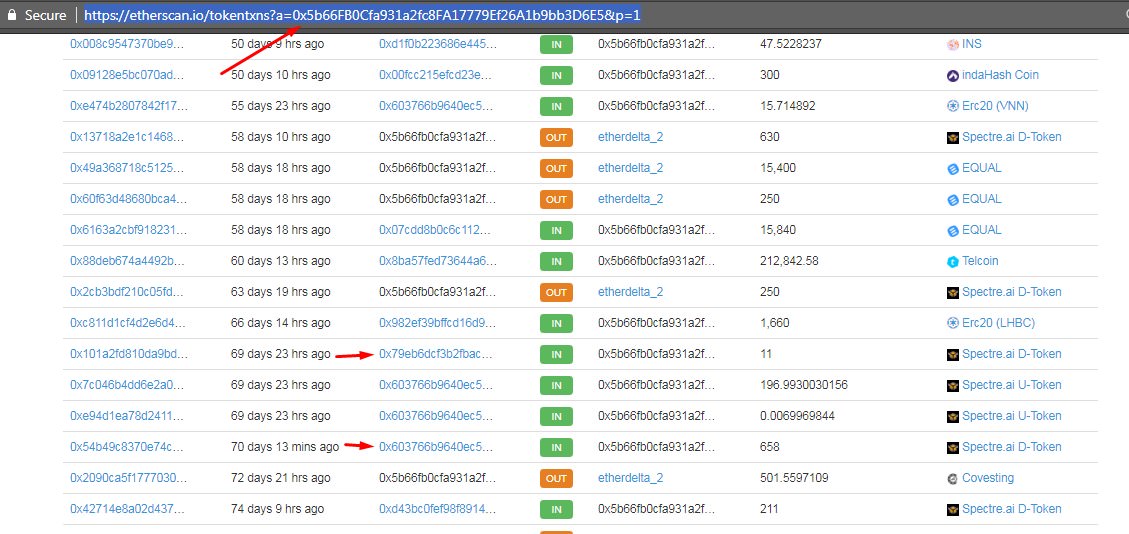Open transaction hash 0xe94d1ea78d2411
This screenshot has height=534, width=1129.
[127, 416]
